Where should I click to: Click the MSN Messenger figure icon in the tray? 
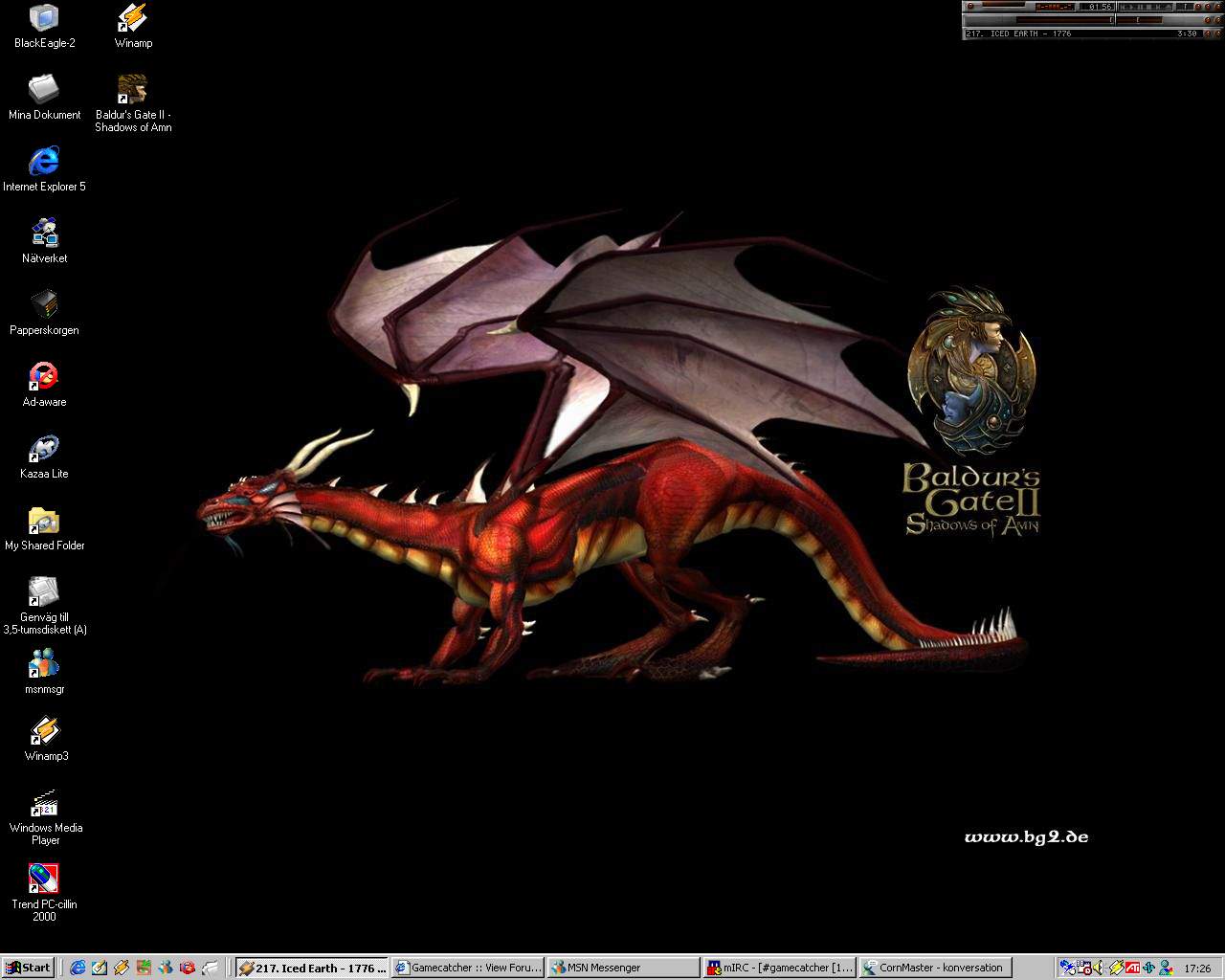1165,968
